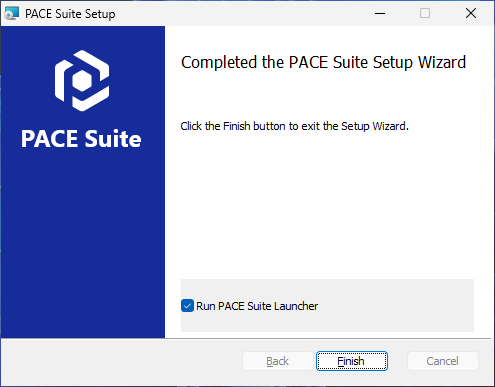Viewport: 495px width, 387px height.
Task: Uncheck the Run PACE Suite Launcher checkbox
Action: [187, 306]
